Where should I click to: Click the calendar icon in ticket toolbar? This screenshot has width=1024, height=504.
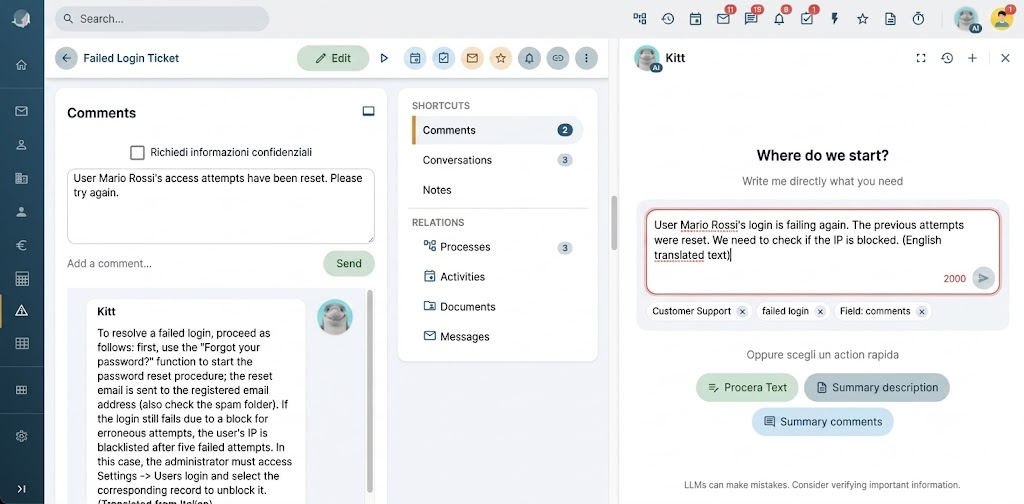415,58
